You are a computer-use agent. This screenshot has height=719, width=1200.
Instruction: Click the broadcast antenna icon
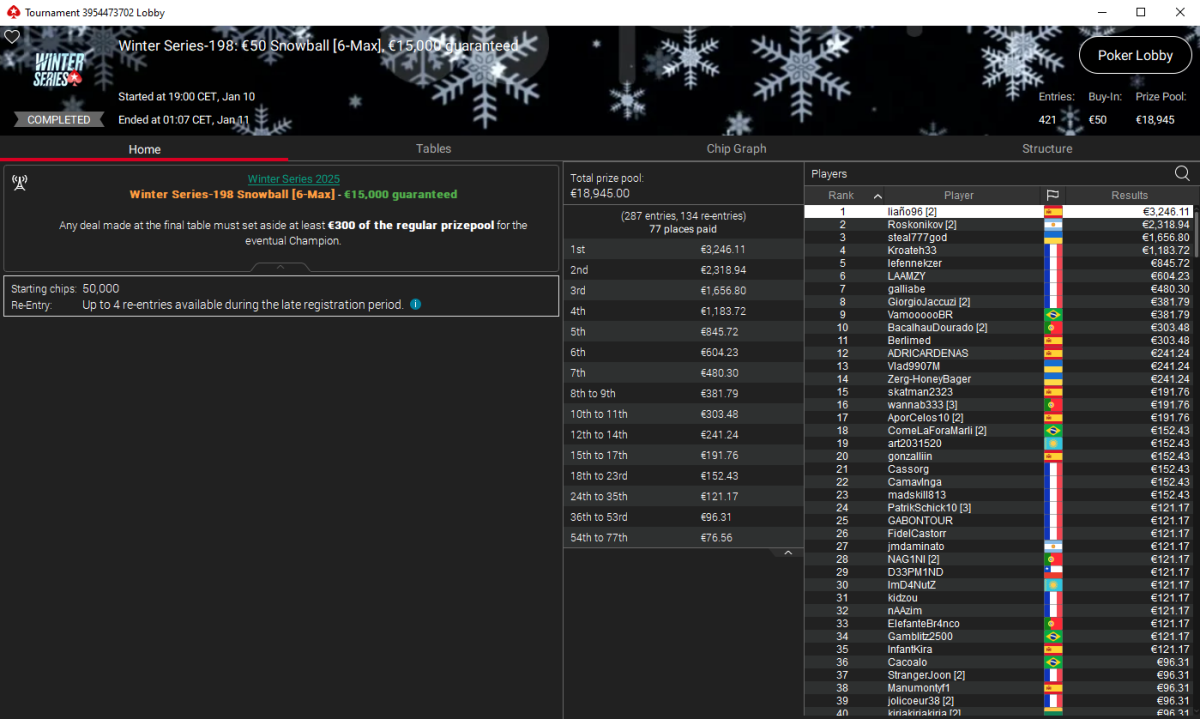coord(19,182)
